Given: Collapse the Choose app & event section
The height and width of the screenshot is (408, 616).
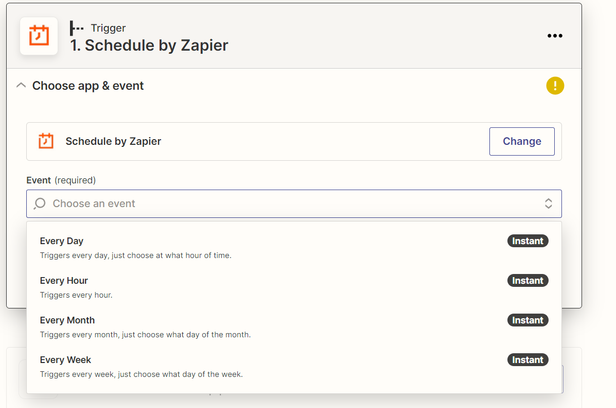Looking at the screenshot, I should 21,86.
